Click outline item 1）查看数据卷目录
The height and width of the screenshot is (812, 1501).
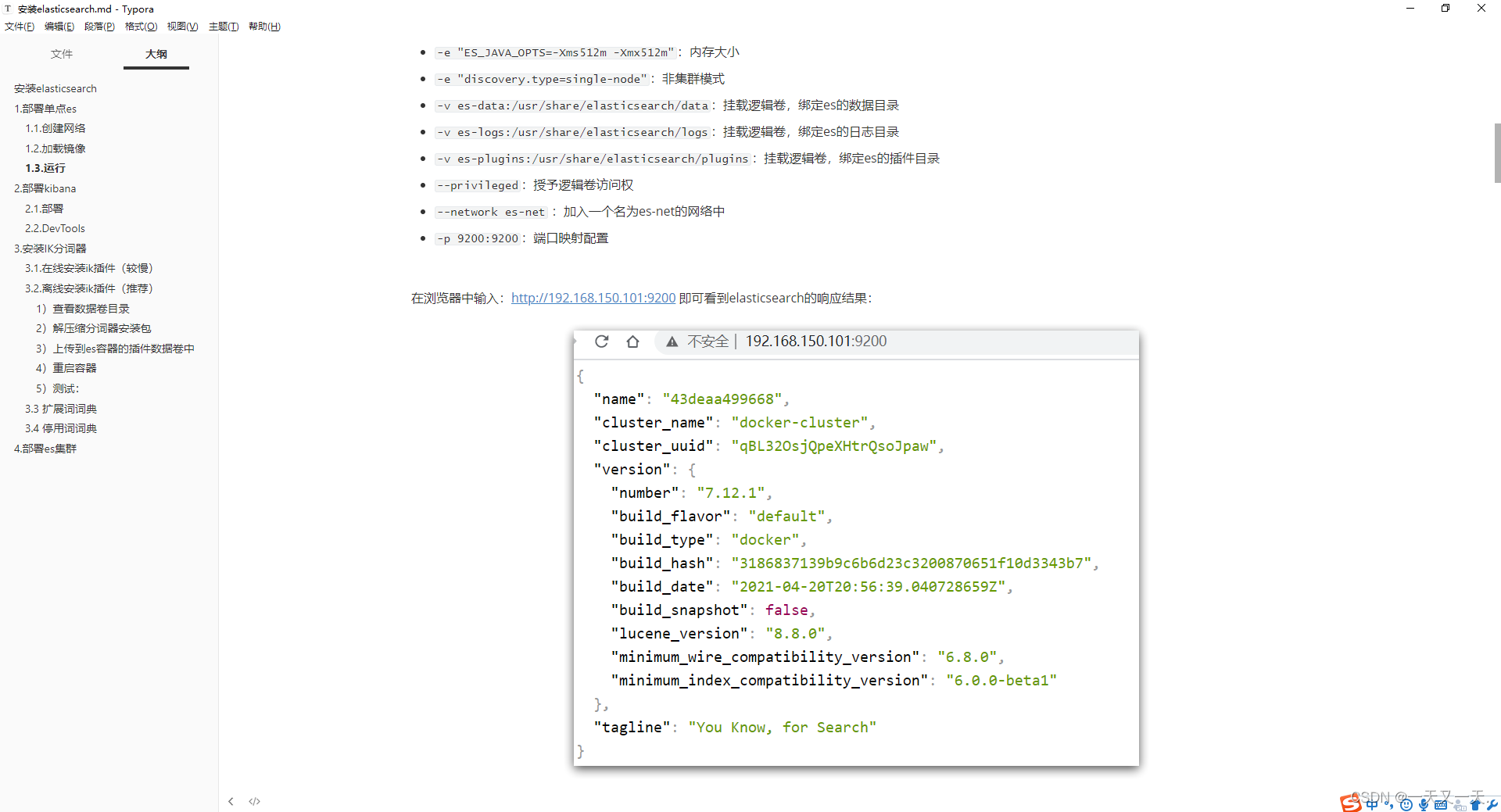point(83,309)
